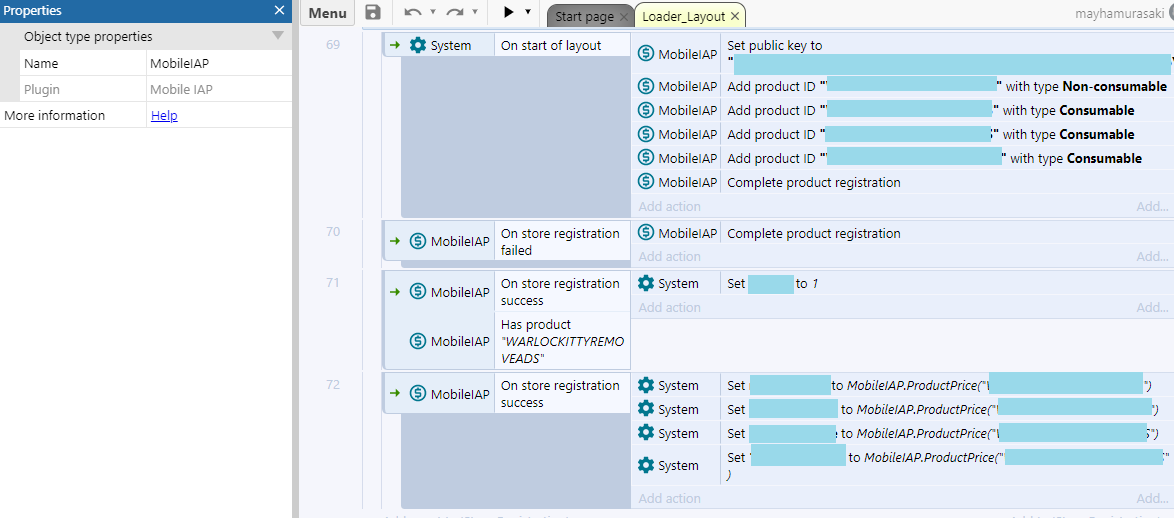Image resolution: width=1174 pixels, height=518 pixels.
Task: Click System gear icon on Set to 1
Action: (x=645, y=284)
